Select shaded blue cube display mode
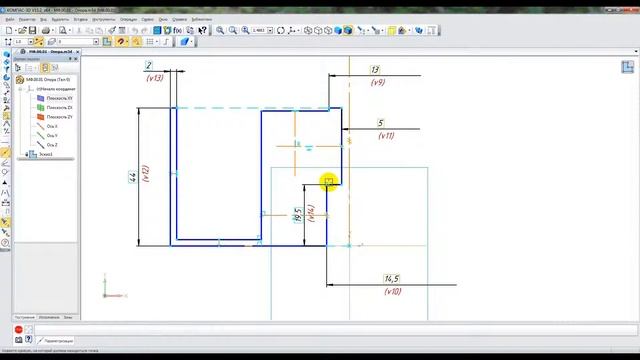Screen dimensions: 640x360 [x=338, y=30]
